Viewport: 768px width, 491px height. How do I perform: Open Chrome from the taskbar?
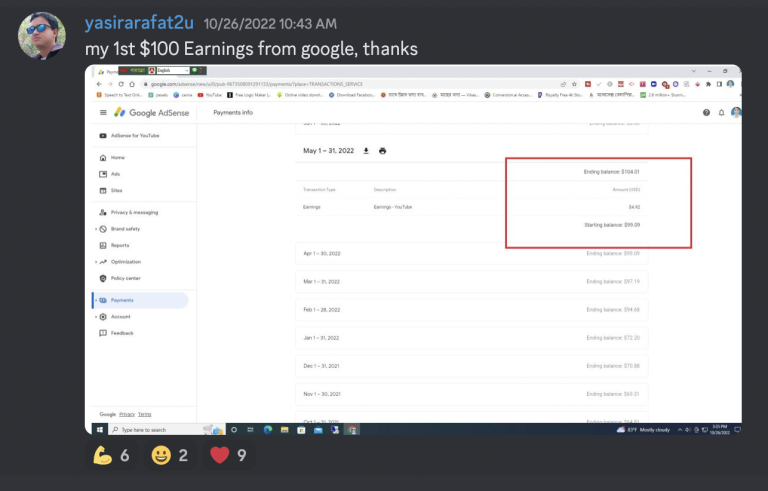click(x=352, y=430)
